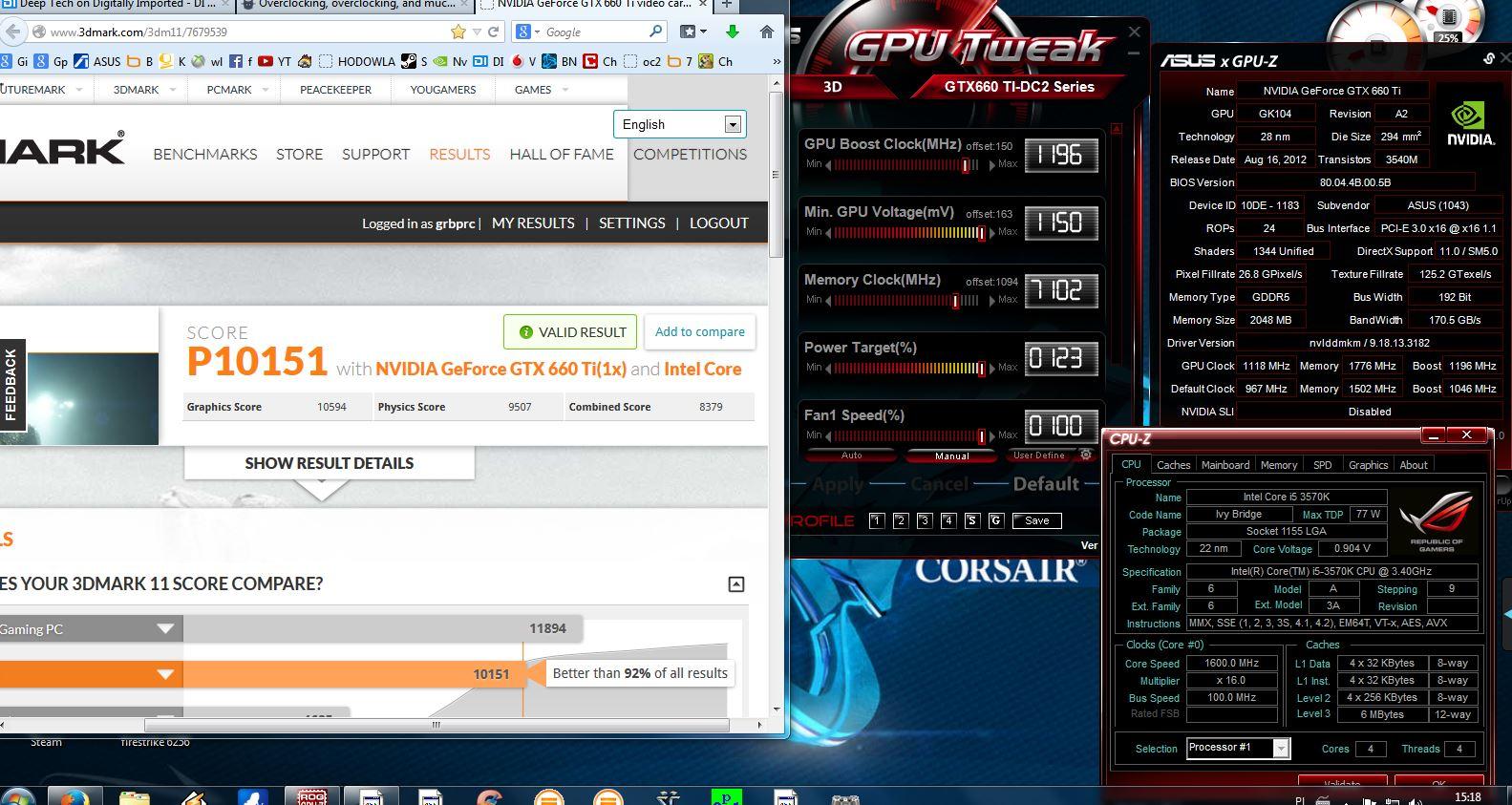
Task: Open search engine chooser dropdown
Action: (528, 32)
